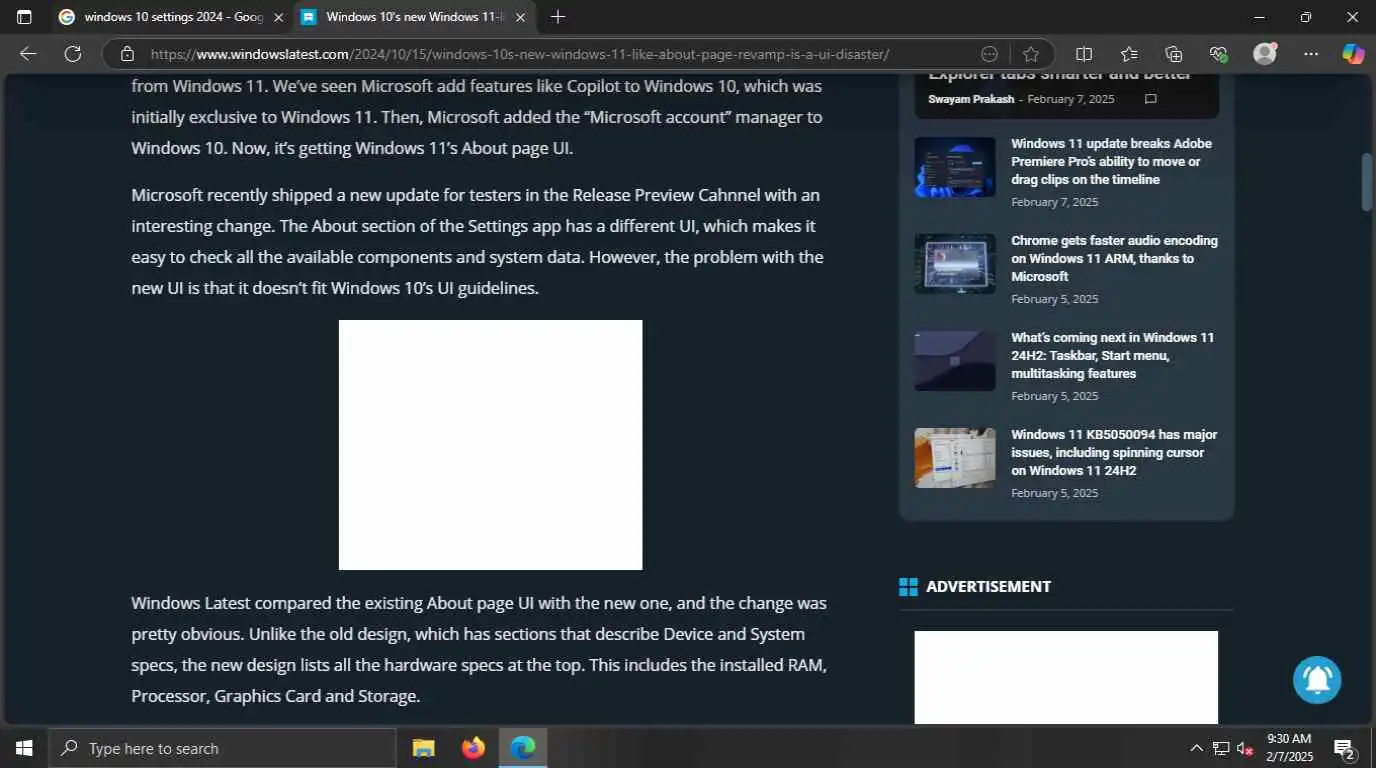1376x768 pixels.
Task: Open the reader/feedback icon in the address bar
Action: coord(990,54)
